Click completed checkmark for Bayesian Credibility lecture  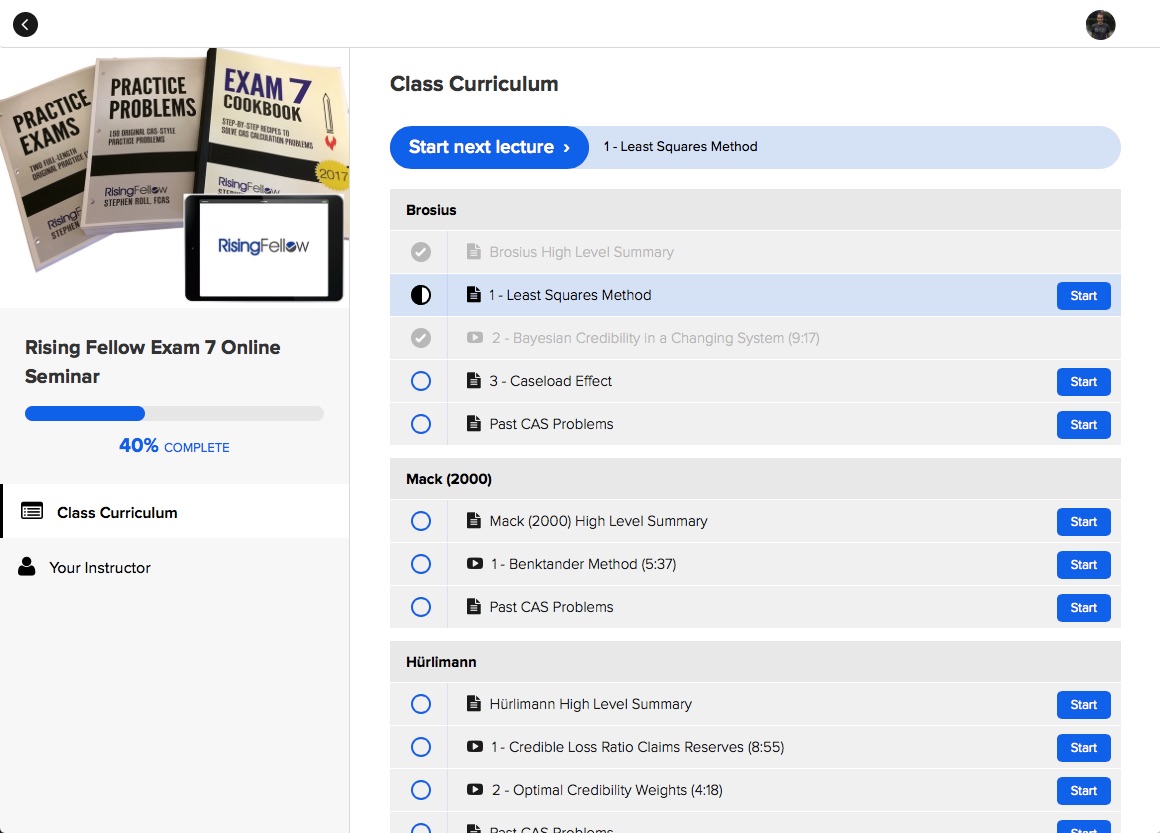(421, 338)
